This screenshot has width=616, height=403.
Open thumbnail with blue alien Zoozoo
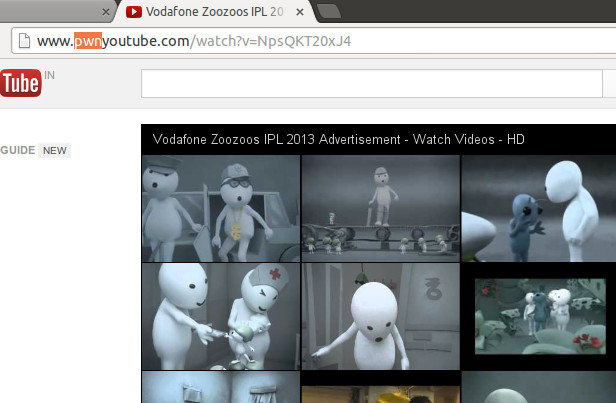[x=539, y=208]
